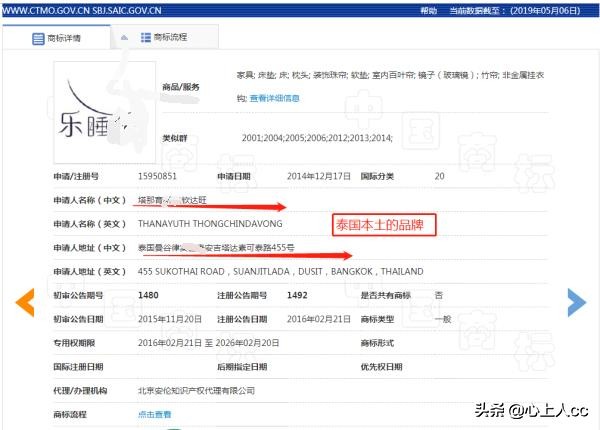Image resolution: width=600 pixels, height=430 pixels.
Task: Select international class value 20
Action: click(x=439, y=176)
